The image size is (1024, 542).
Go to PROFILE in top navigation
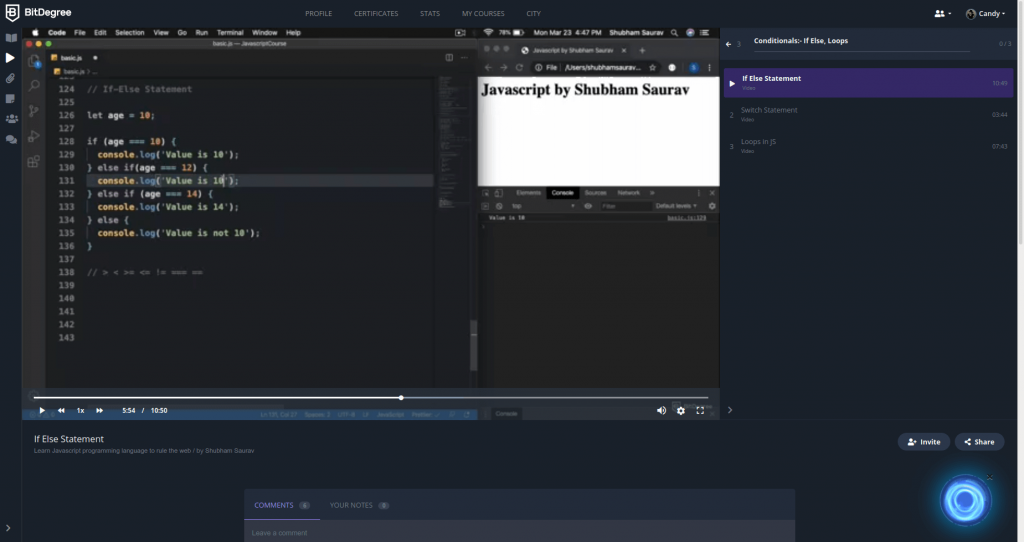click(319, 13)
